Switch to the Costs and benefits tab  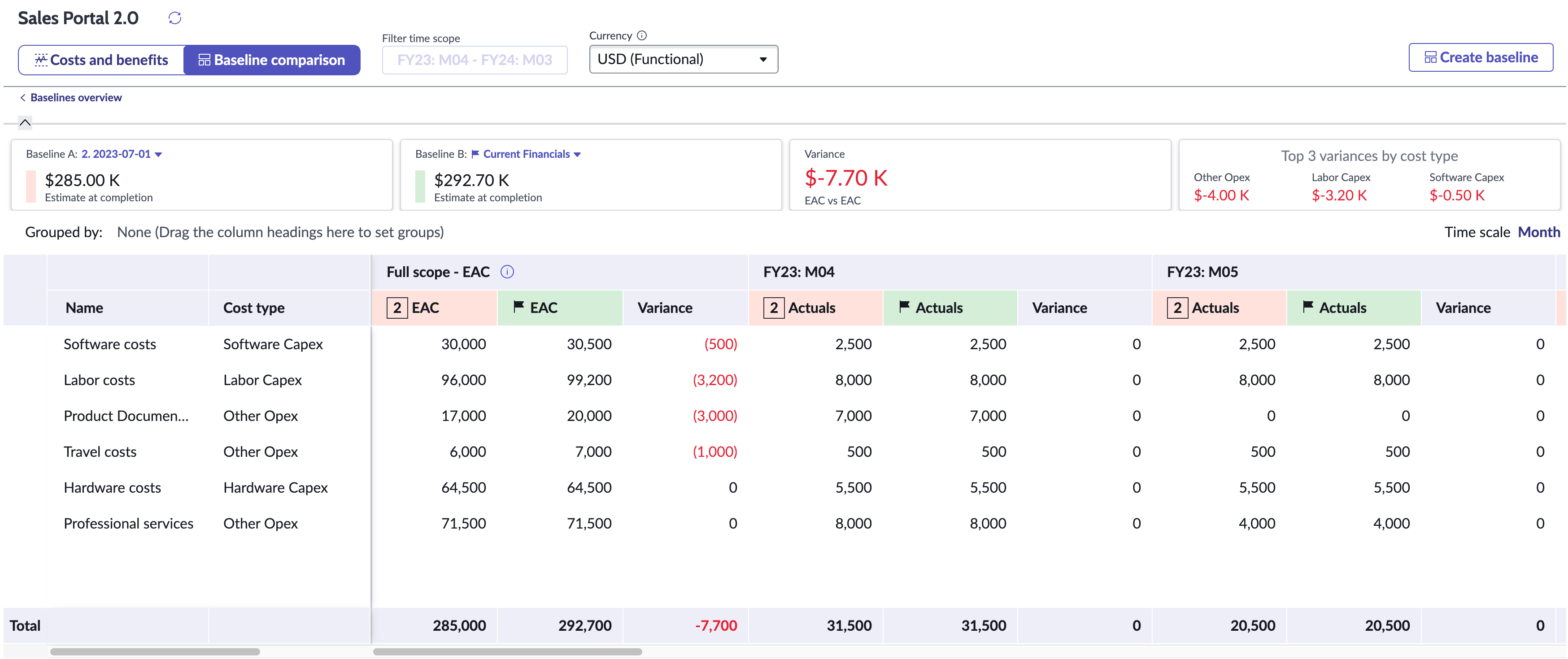tap(102, 60)
